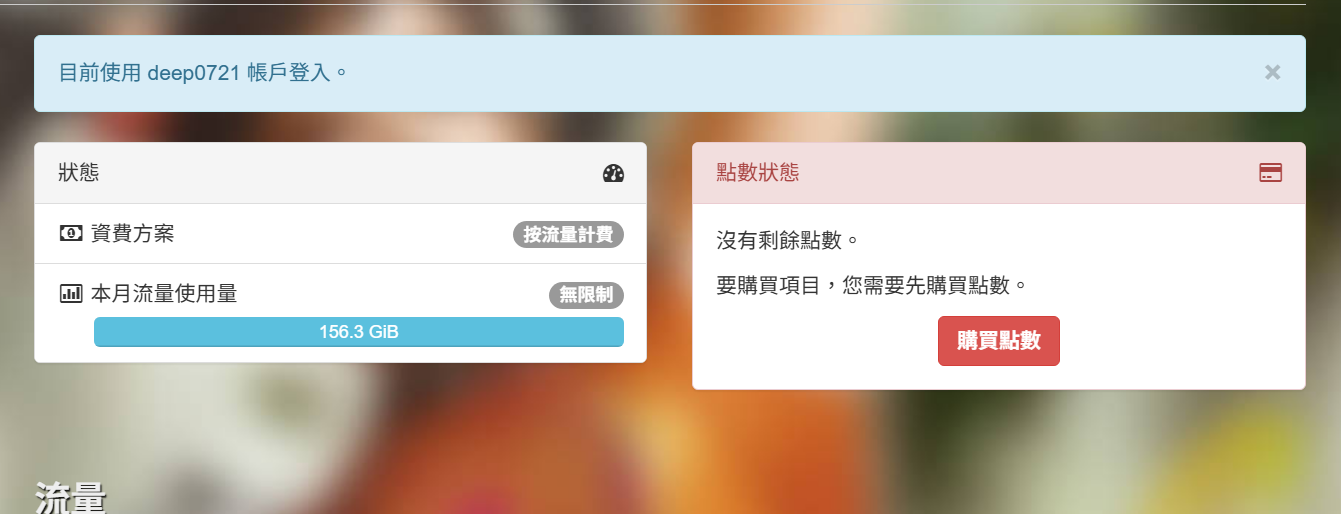Click the 156.3 GiB usage progress bar
Image resolution: width=1341 pixels, height=514 pixels.
coord(359,332)
